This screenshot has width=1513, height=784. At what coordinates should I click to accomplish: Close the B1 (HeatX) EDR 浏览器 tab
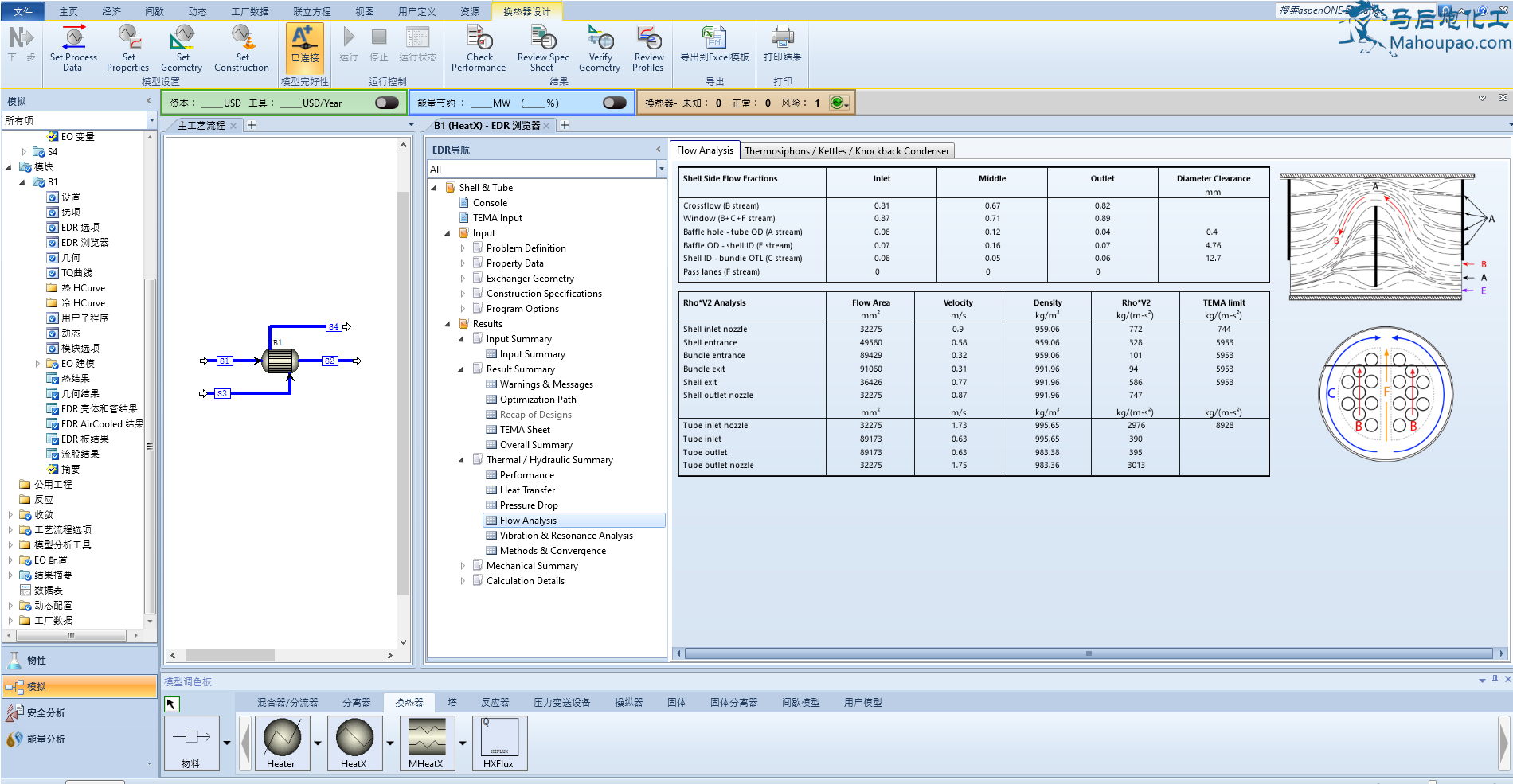pyautogui.click(x=546, y=126)
